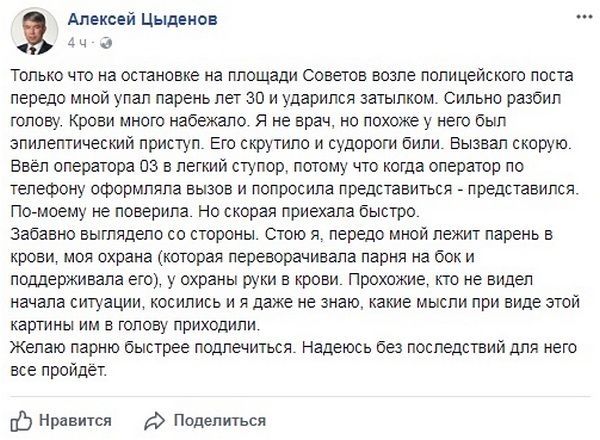This screenshot has height=440, width=600.
Task: Click the final line 'все пройдёт.'
Action: tap(59, 370)
